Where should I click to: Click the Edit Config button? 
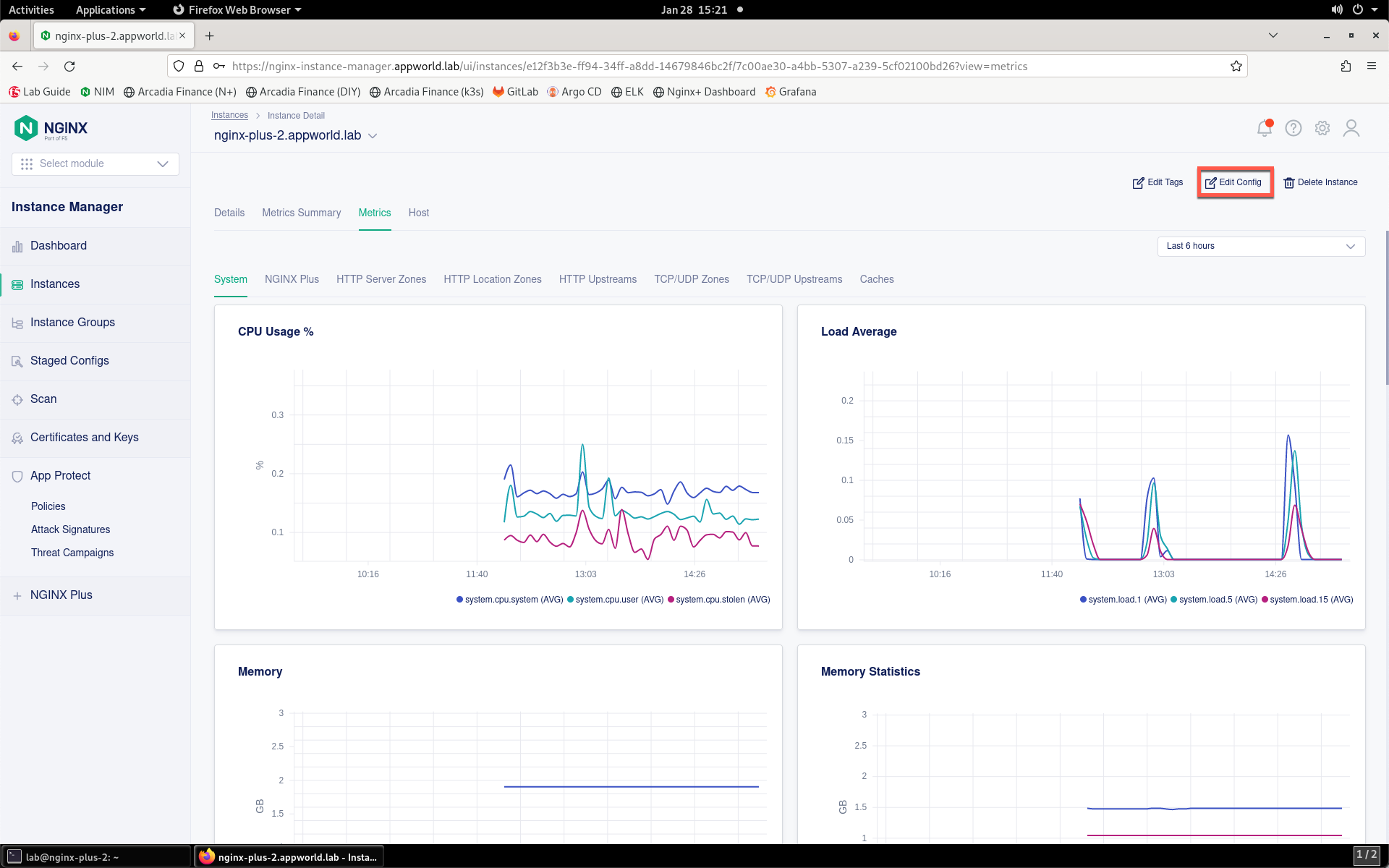click(x=1234, y=182)
